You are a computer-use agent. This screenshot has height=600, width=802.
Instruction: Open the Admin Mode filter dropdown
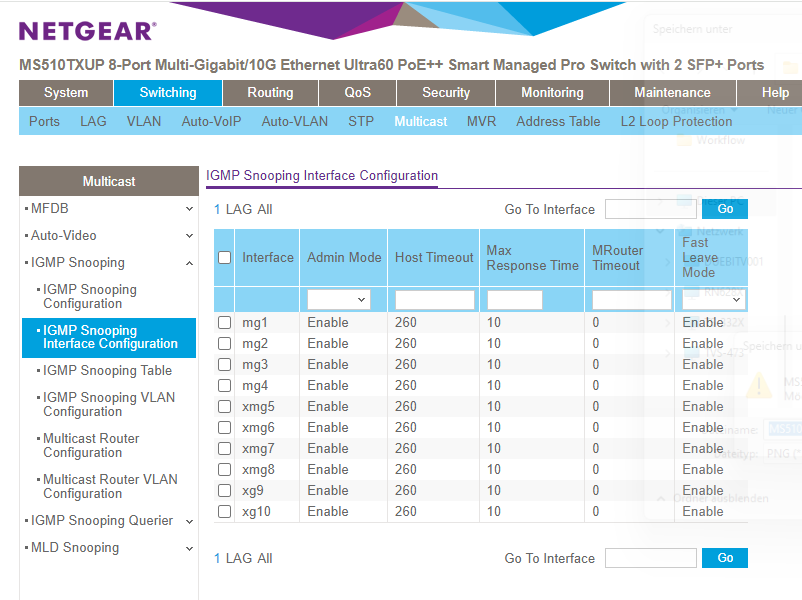tap(338, 299)
